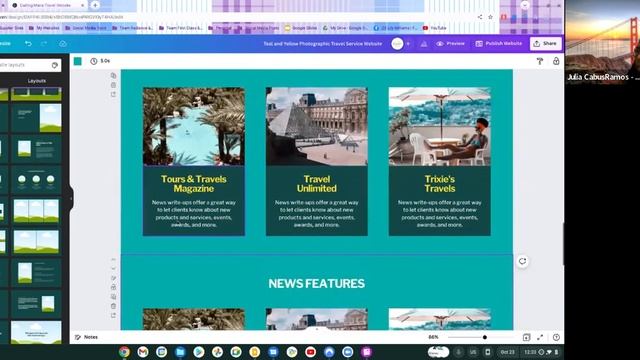Screen dimensions: 640x360
Task: Click the user avatar in header
Action: point(397,44)
